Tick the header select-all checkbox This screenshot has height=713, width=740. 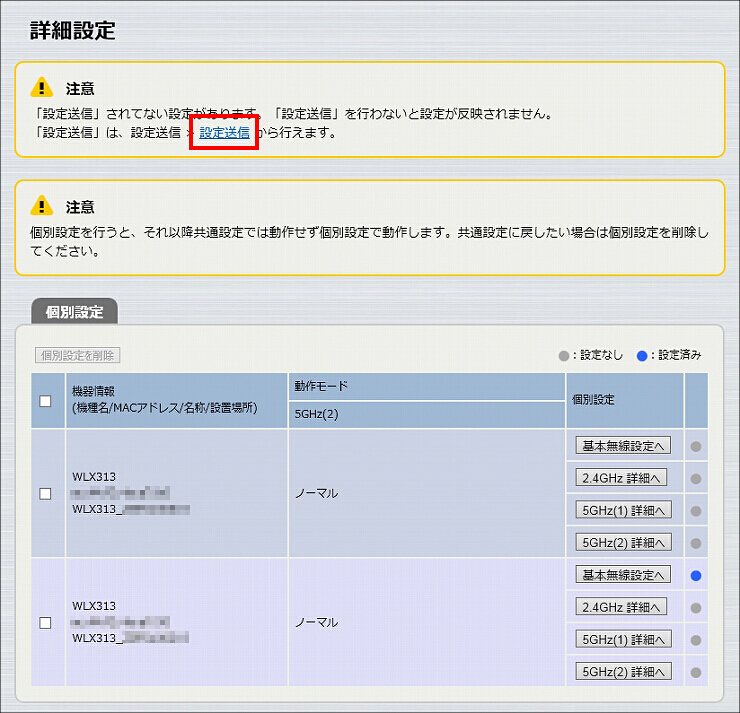tap(45, 401)
